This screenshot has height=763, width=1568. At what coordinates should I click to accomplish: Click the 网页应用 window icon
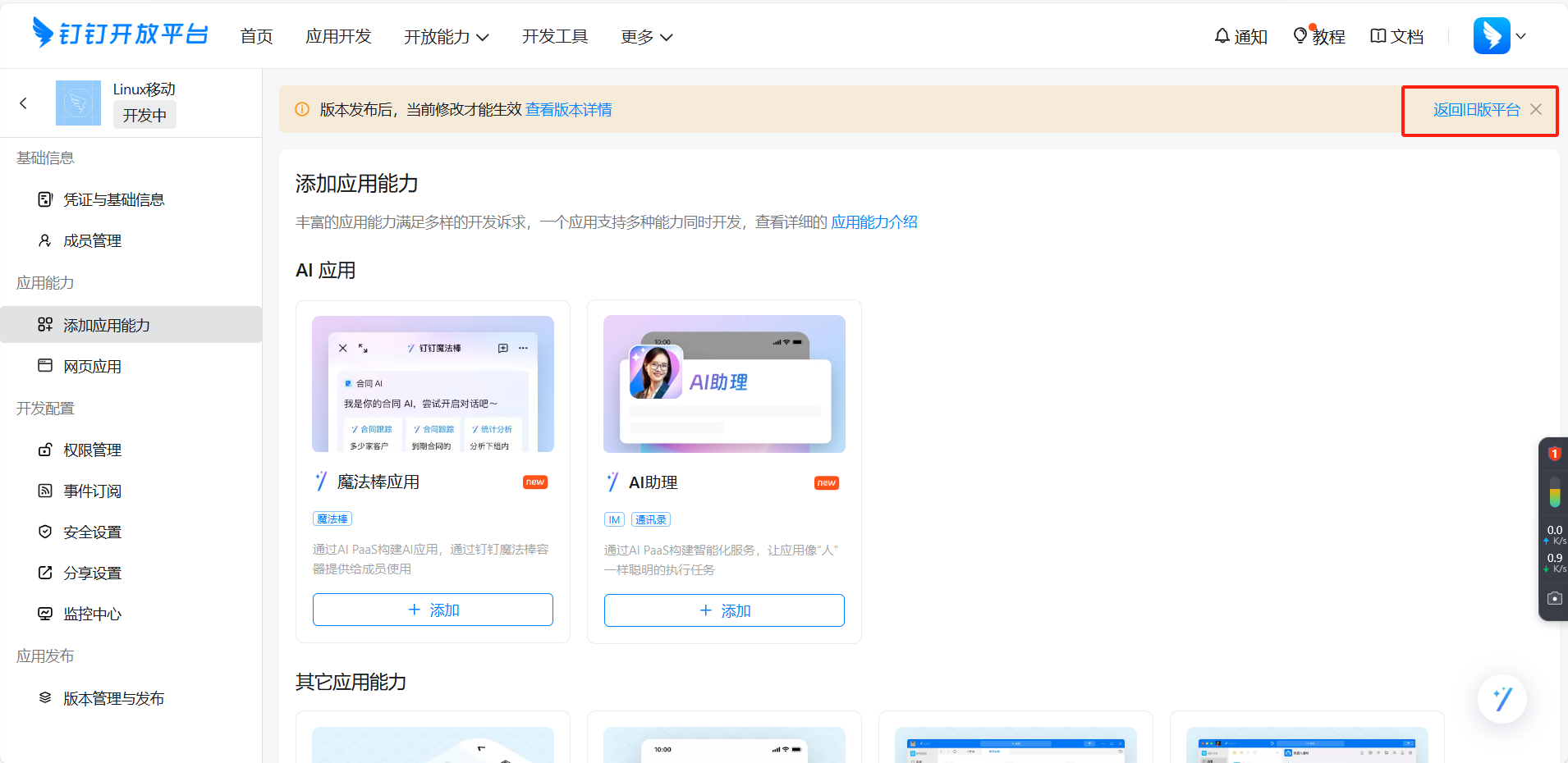45,366
